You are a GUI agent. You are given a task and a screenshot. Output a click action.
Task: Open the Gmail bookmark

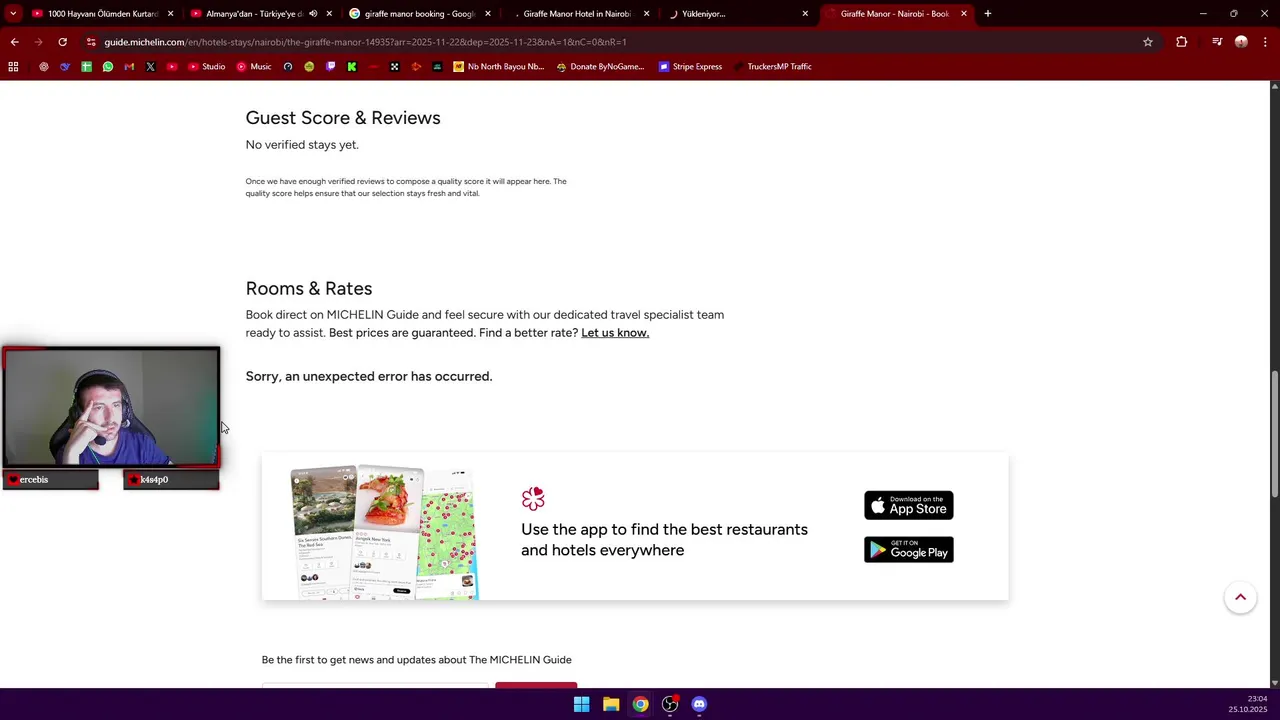coord(129,66)
